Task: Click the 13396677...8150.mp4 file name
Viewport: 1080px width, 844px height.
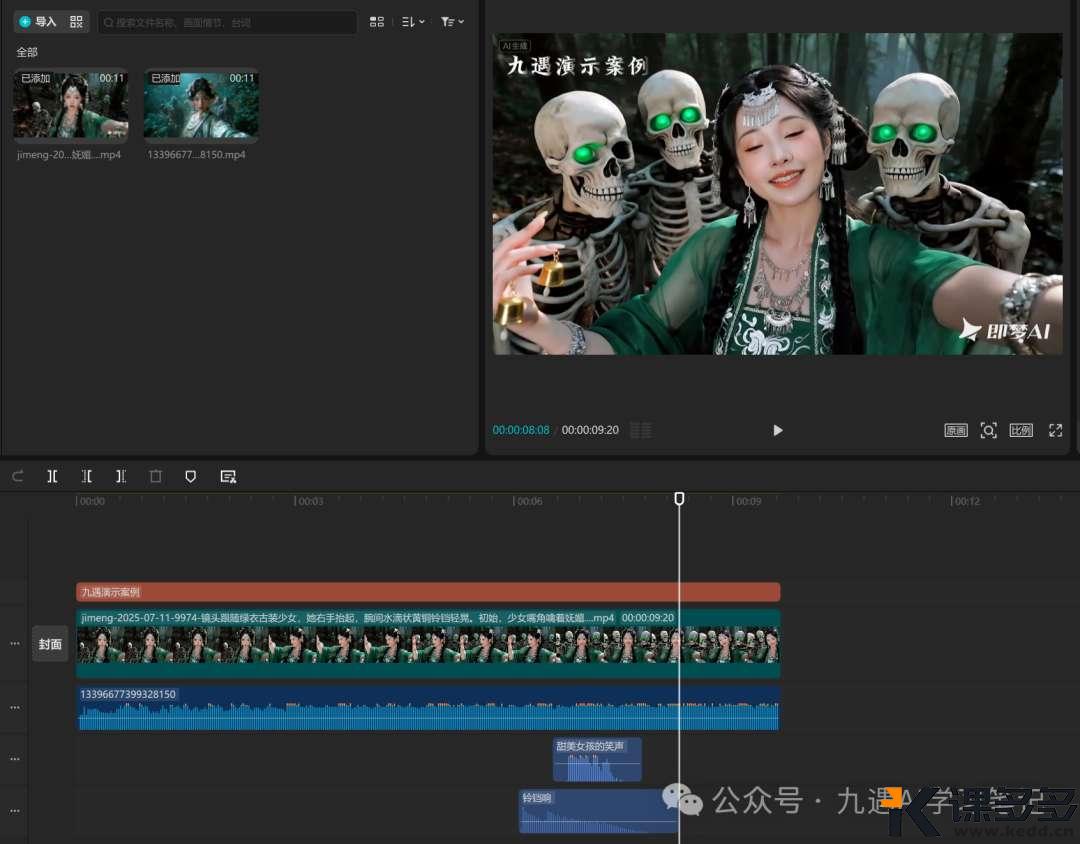Action: click(196, 155)
